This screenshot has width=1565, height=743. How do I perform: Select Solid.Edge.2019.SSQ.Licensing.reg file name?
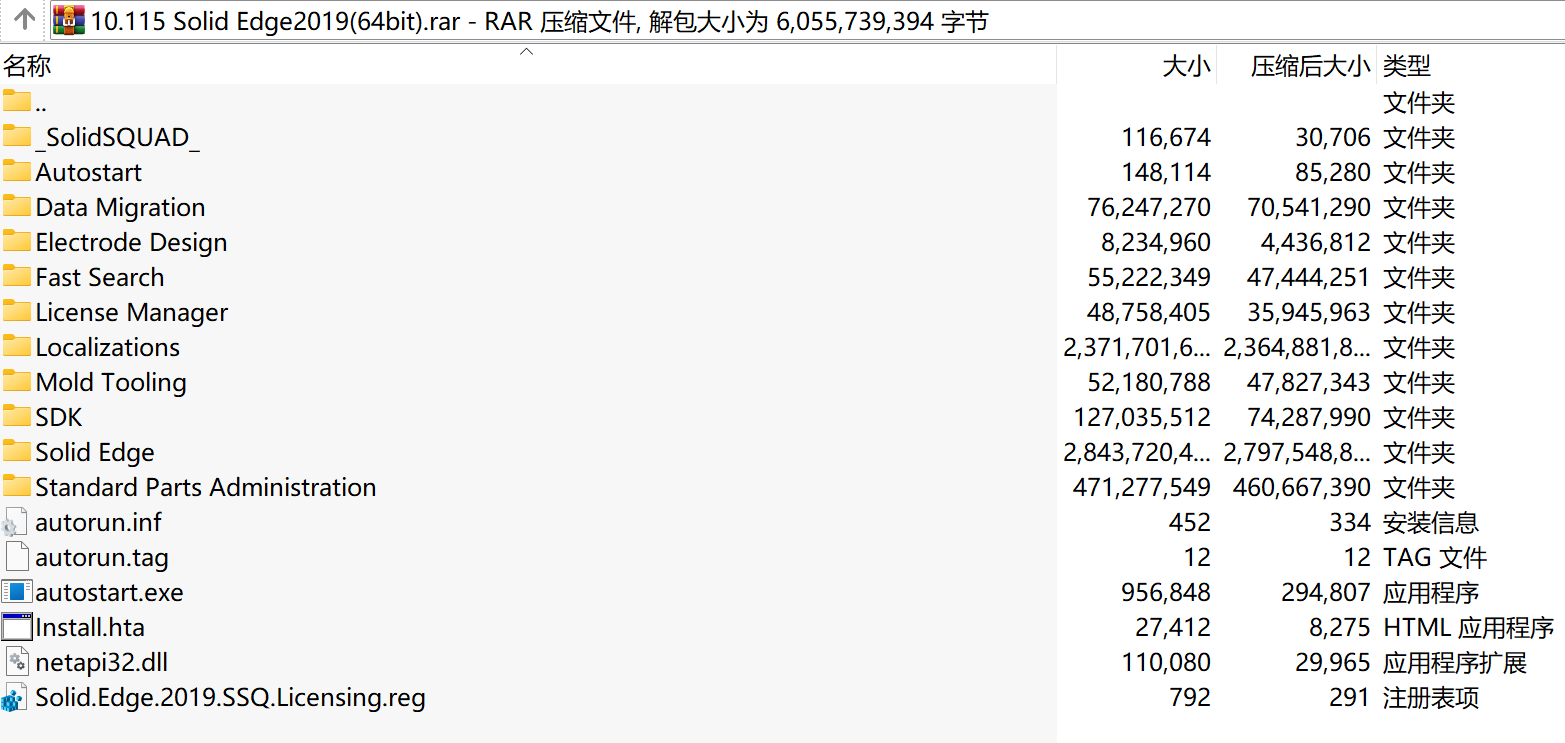(231, 697)
